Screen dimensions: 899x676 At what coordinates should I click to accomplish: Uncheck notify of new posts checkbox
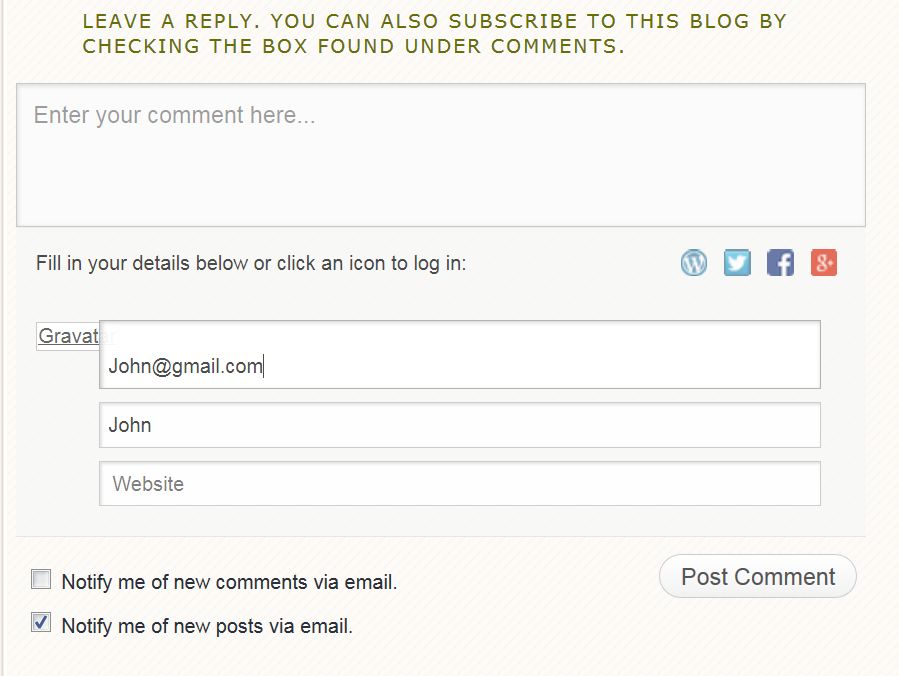[x=41, y=623]
